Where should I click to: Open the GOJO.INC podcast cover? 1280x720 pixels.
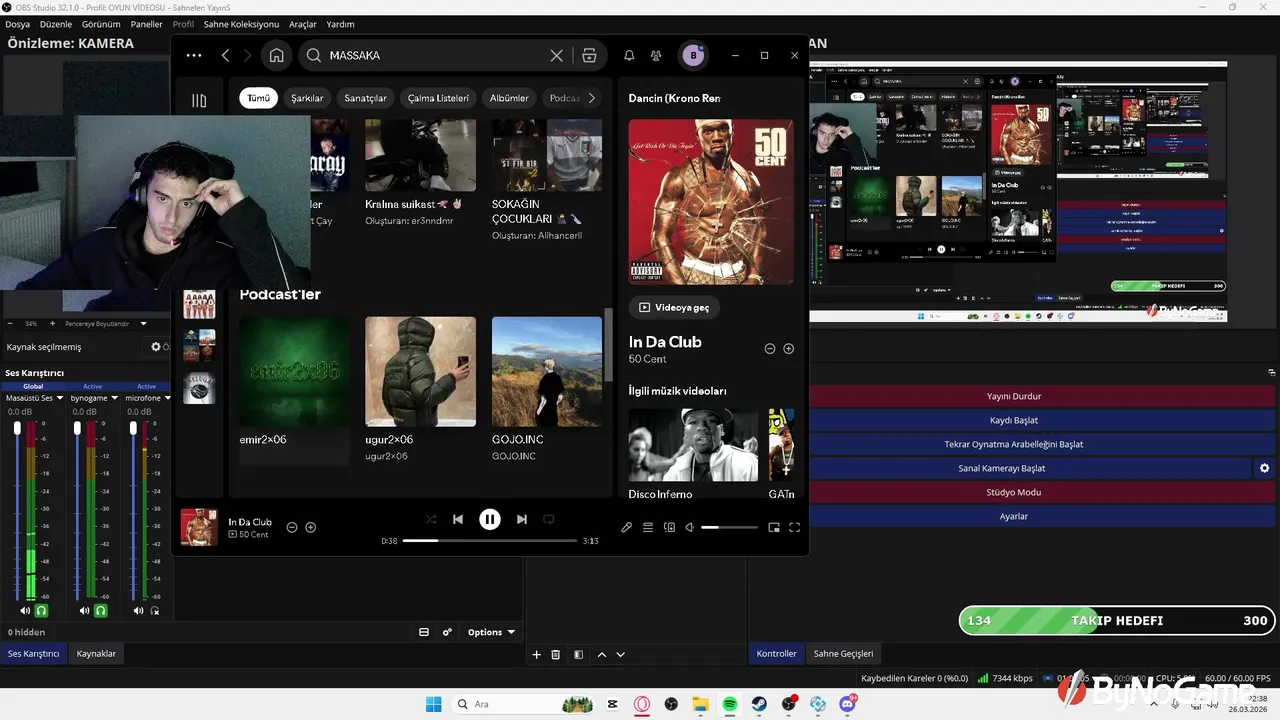(x=547, y=372)
